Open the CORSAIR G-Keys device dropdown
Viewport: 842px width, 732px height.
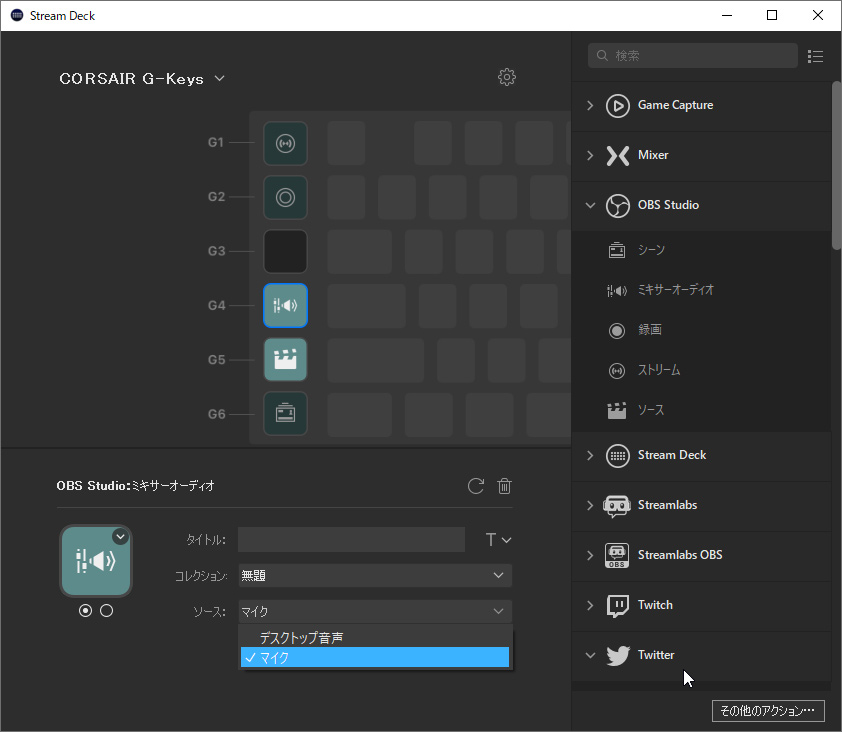142,79
